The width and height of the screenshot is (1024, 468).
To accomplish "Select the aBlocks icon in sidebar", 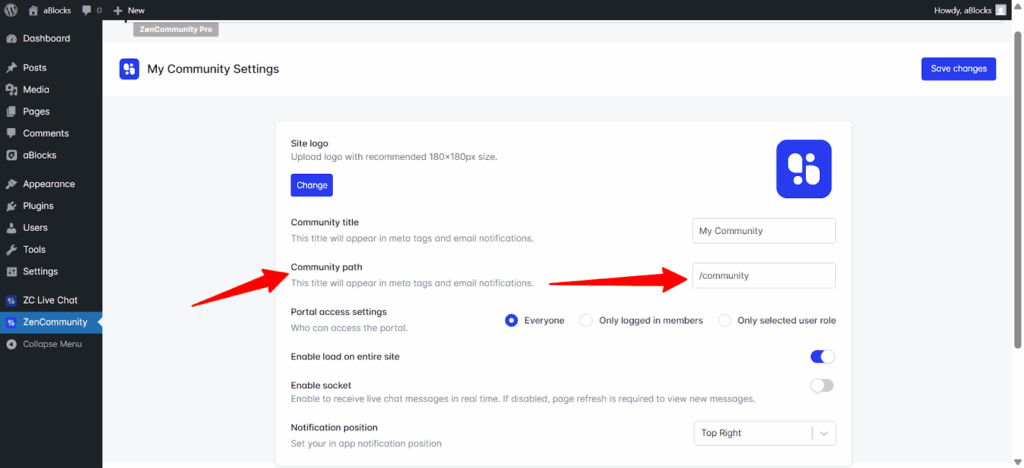I will tap(11, 155).
